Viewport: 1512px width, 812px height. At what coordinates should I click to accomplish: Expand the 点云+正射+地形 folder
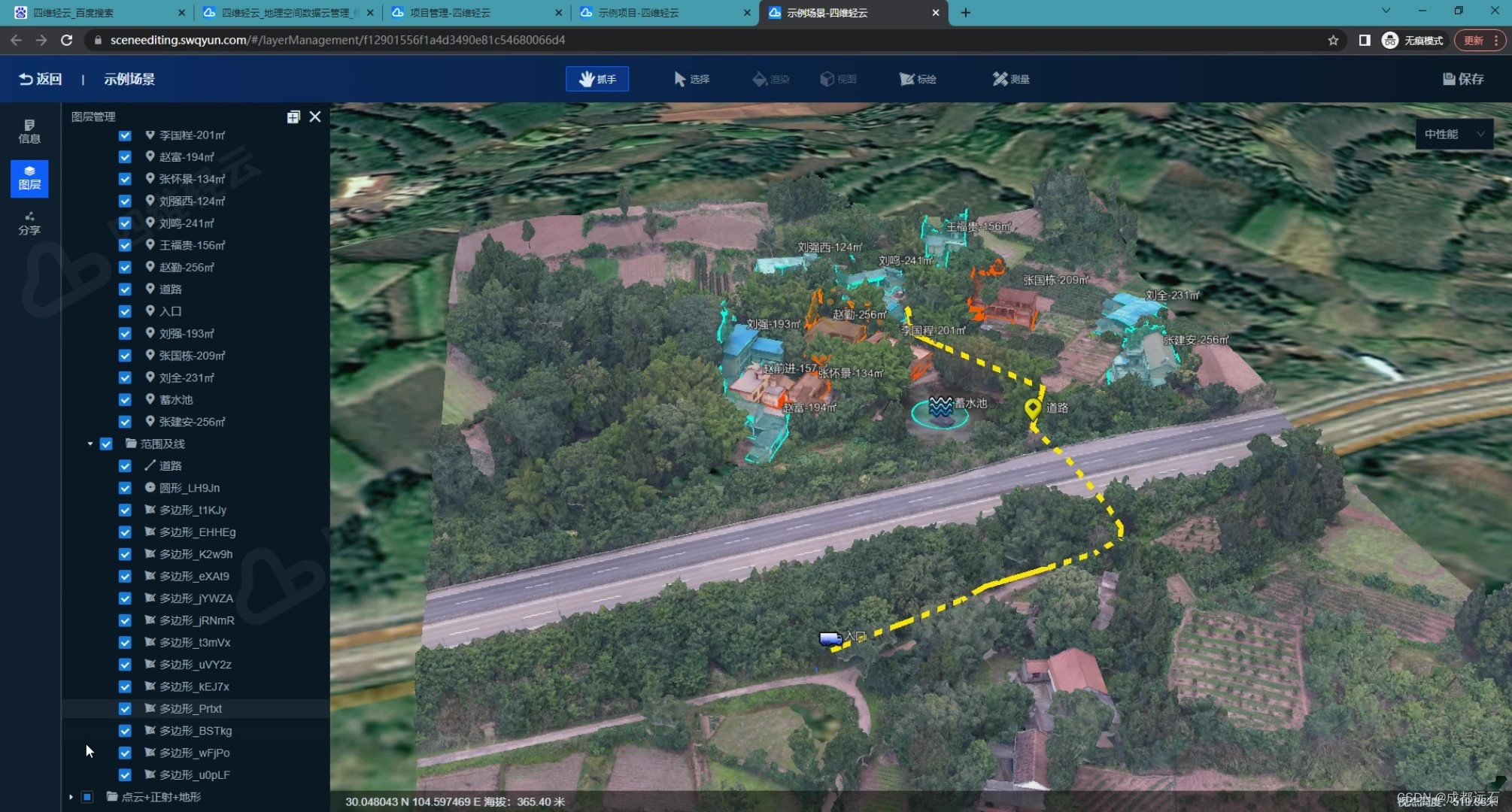pyautogui.click(x=71, y=797)
